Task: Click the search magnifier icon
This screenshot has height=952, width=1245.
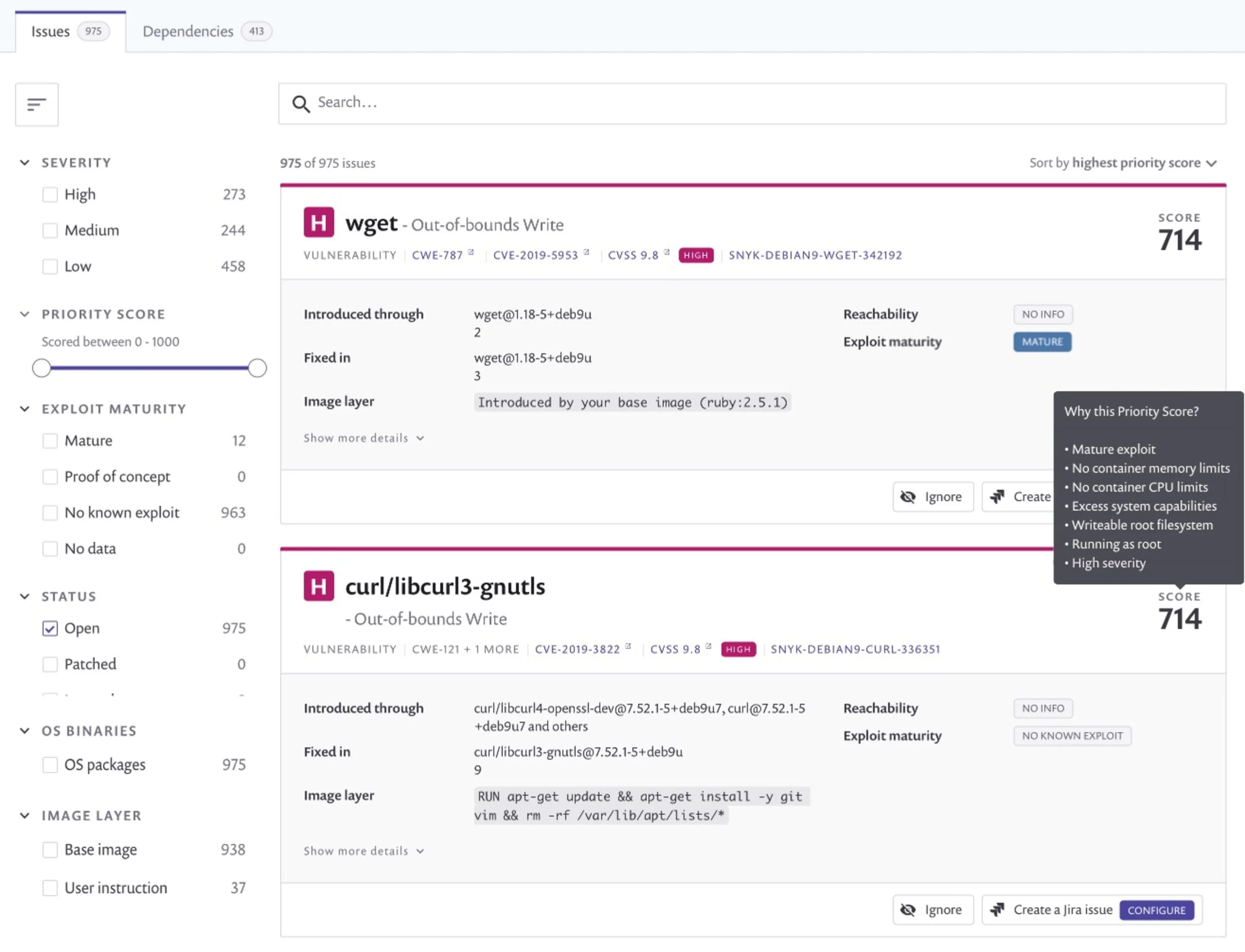Action: pyautogui.click(x=302, y=104)
